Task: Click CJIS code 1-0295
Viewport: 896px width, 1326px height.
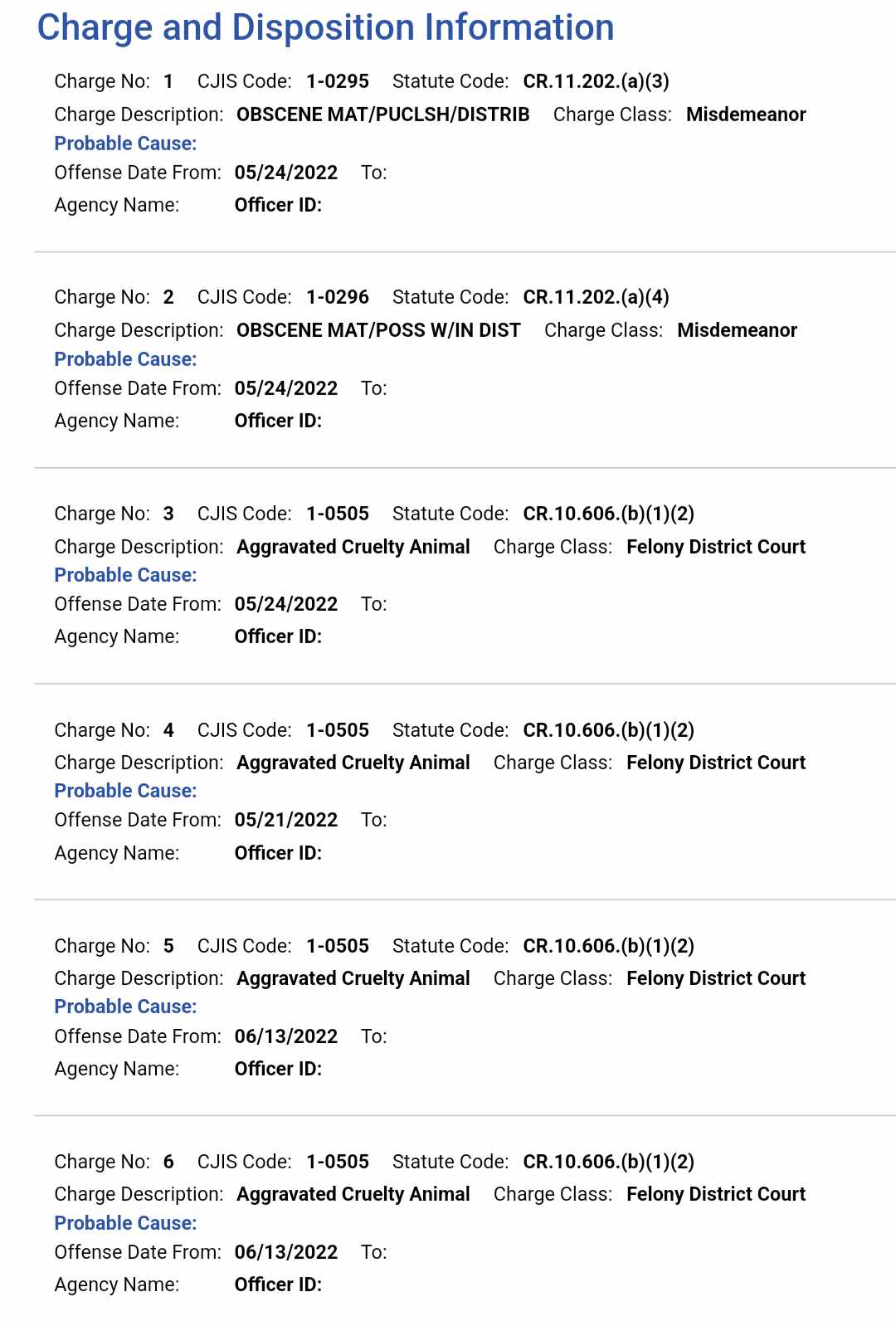Action: [338, 81]
